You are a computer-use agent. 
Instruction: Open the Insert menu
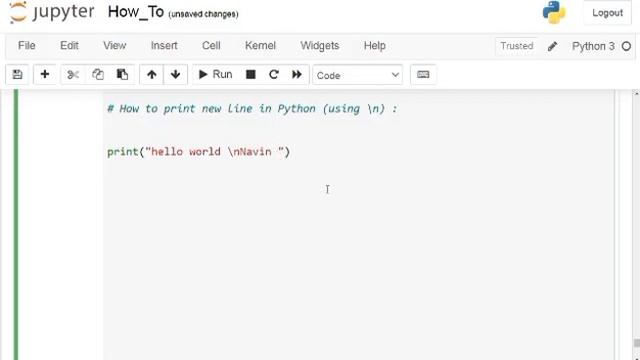(x=164, y=46)
